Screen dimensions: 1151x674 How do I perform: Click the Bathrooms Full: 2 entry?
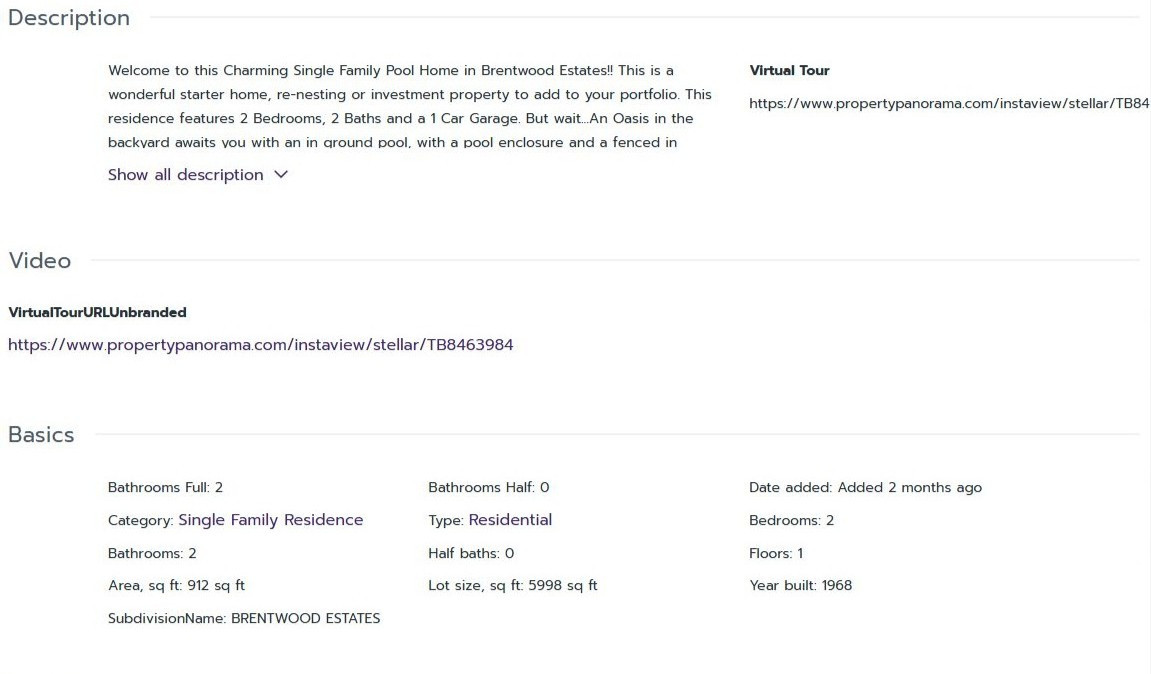(165, 488)
